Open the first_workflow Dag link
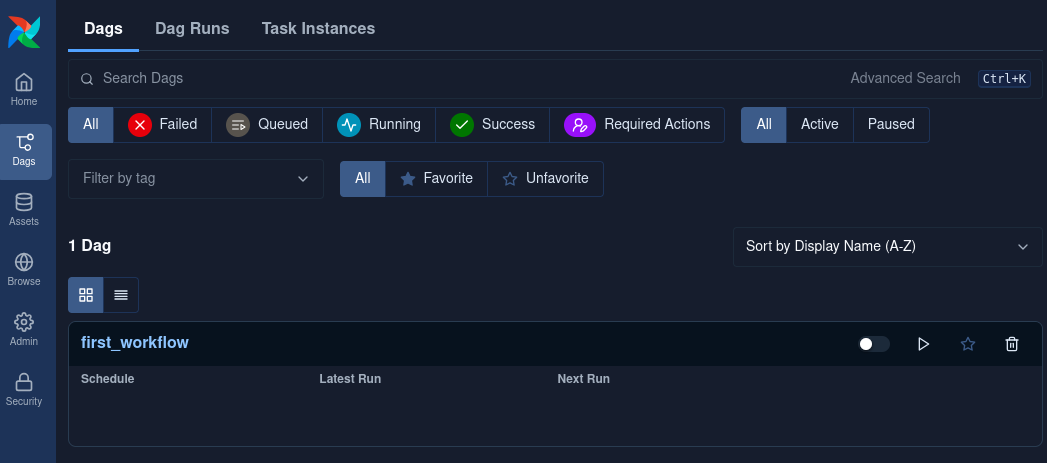Screen dimensions: 1047x463 pos(135,342)
